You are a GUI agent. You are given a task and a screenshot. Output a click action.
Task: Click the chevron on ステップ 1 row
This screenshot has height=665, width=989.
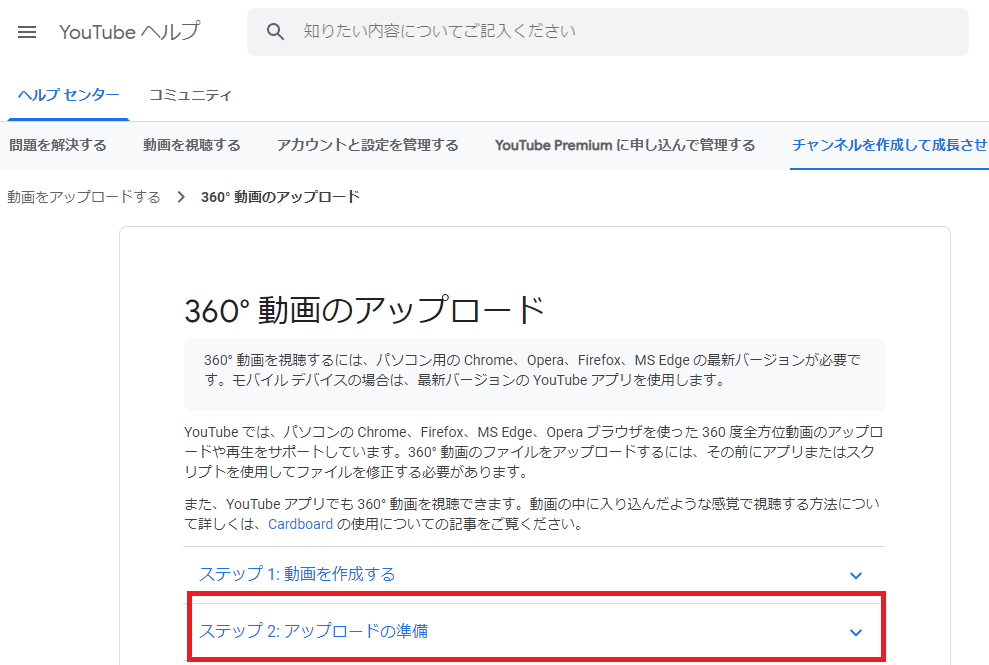tap(855, 575)
